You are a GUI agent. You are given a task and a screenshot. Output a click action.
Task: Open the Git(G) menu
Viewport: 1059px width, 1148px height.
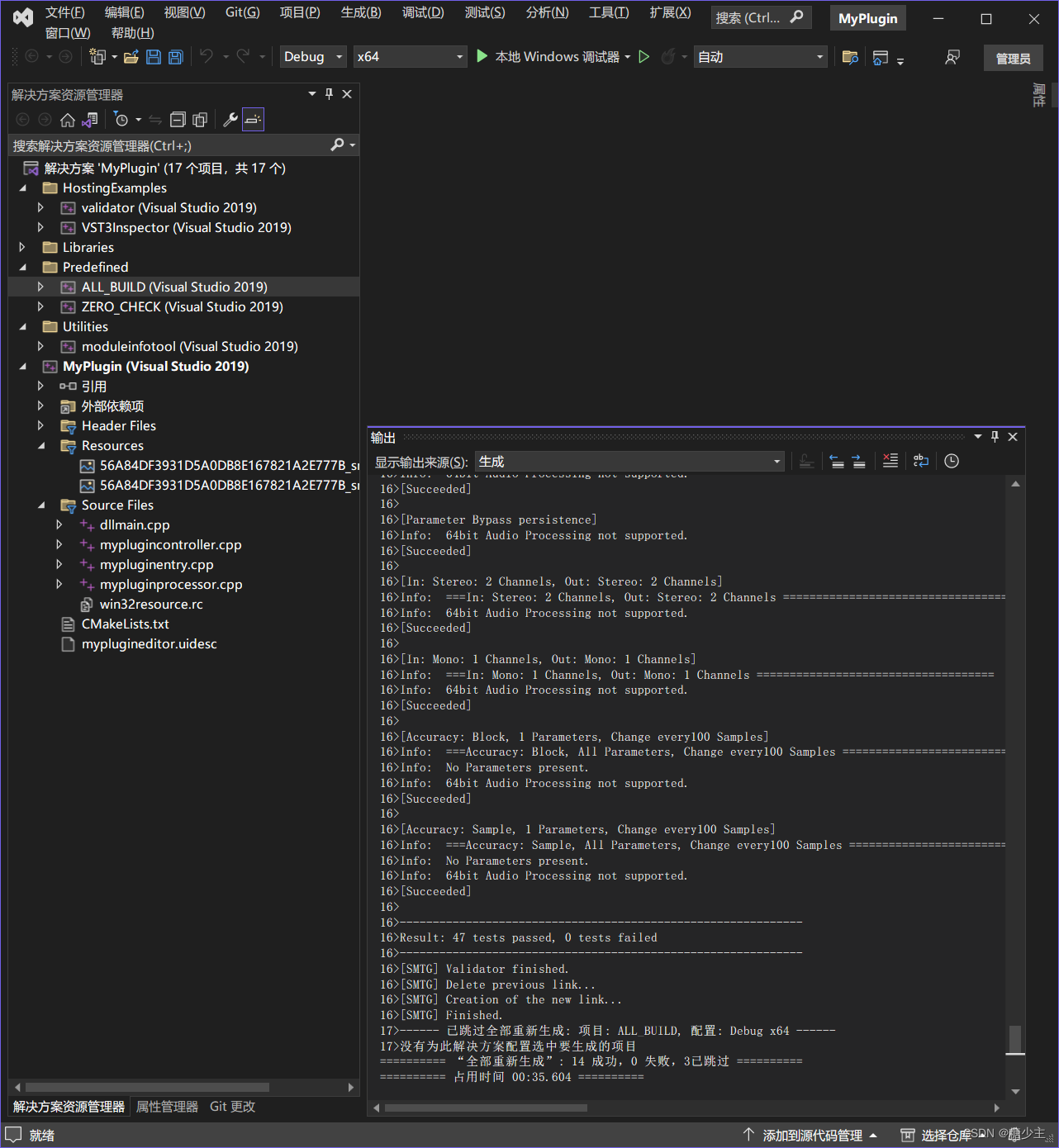[x=243, y=12]
